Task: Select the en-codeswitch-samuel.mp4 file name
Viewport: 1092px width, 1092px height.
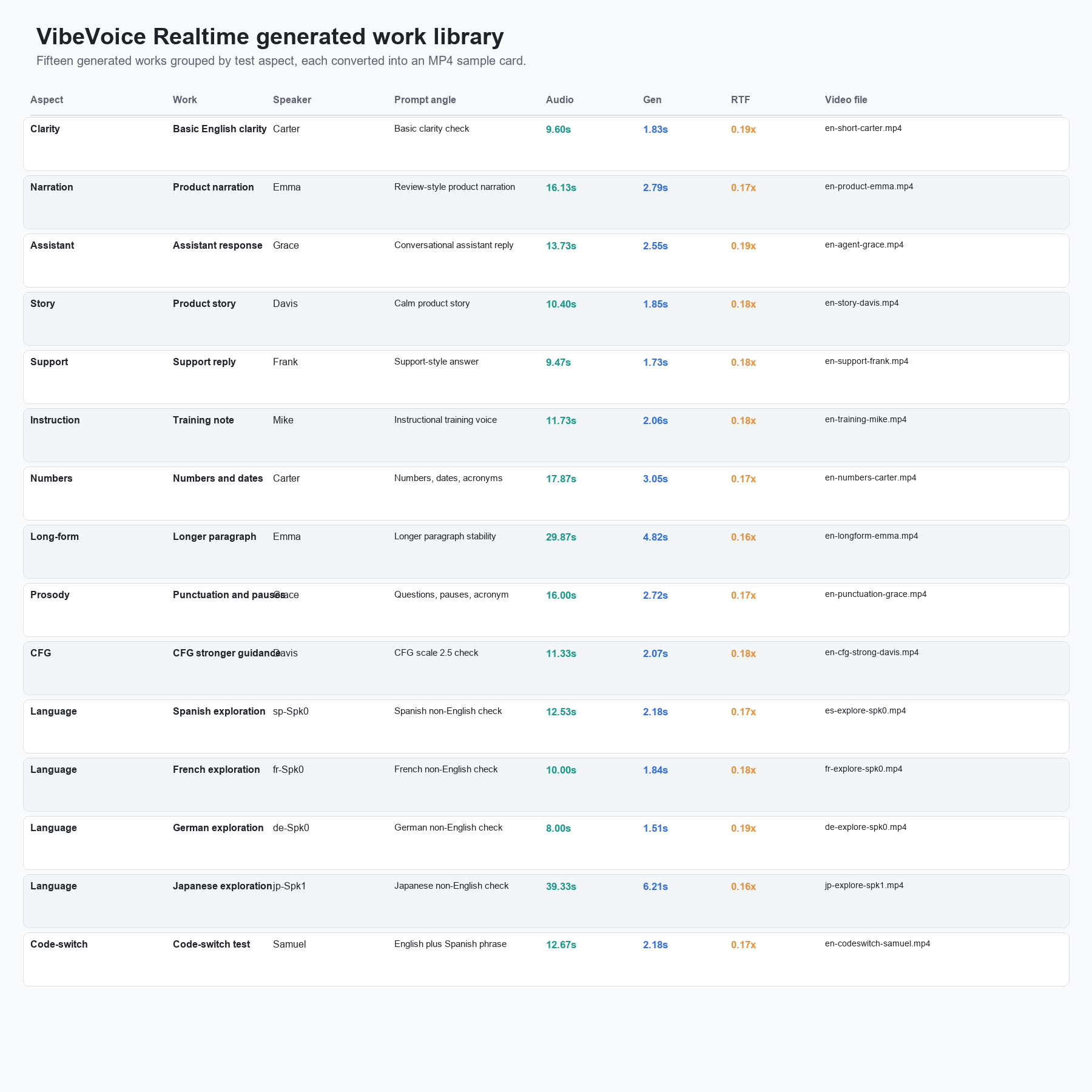Action: coord(877,944)
